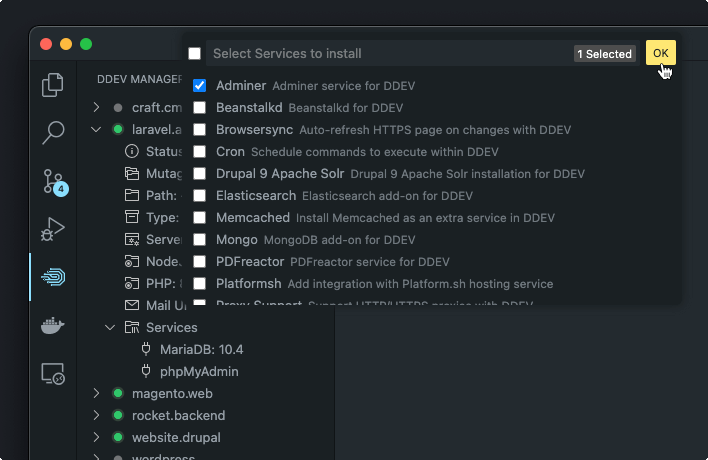The height and width of the screenshot is (460, 708).
Task: Confirm the selection with the OK button
Action: [661, 53]
